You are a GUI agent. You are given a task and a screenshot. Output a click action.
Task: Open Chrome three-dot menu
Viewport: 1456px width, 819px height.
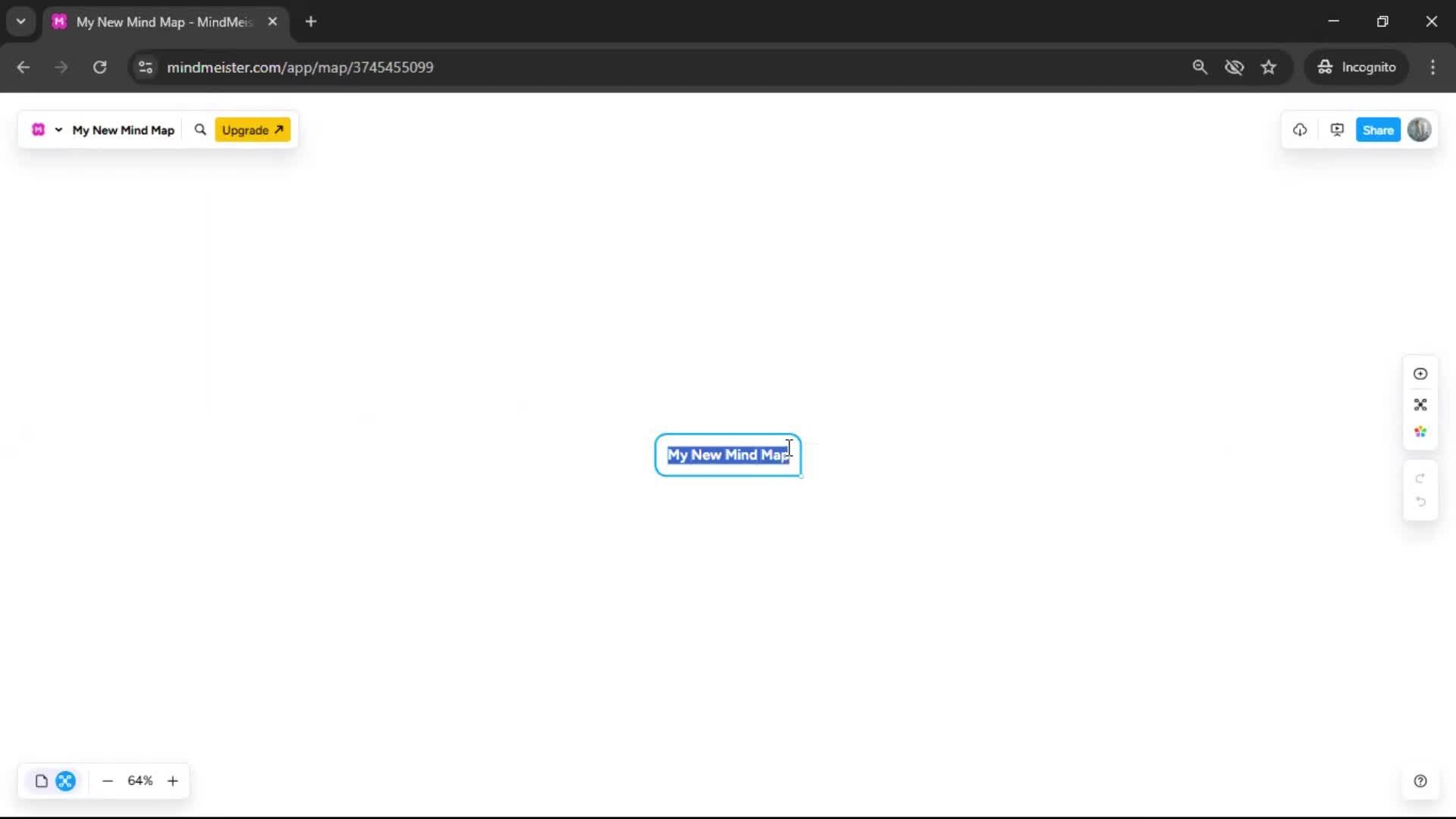point(1432,67)
